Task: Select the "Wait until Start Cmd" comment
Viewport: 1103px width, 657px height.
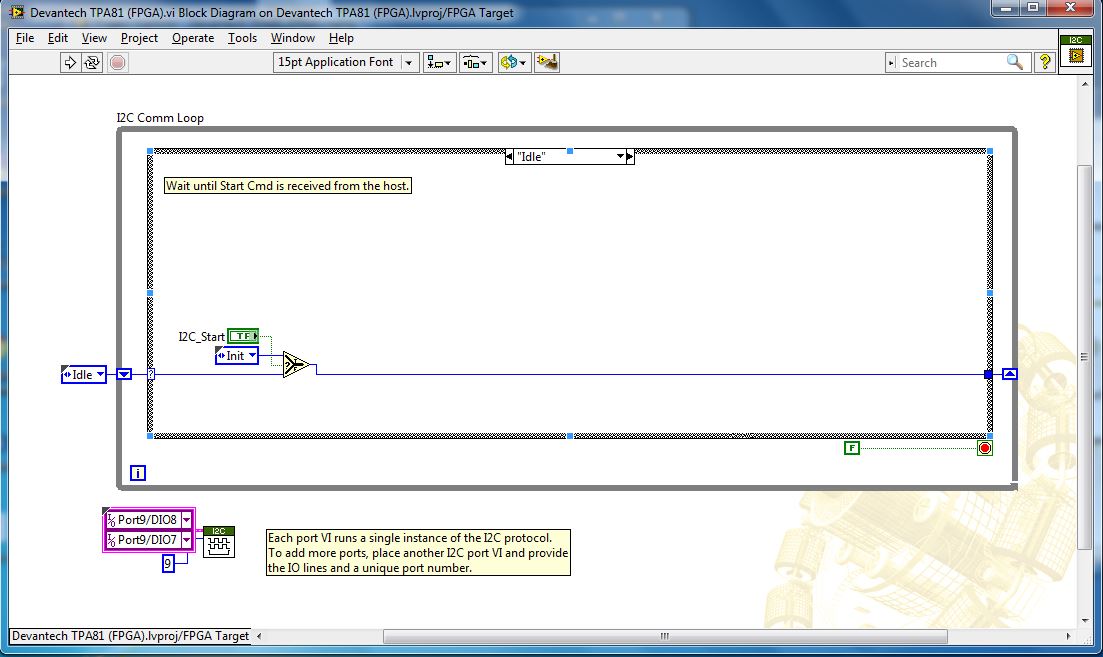Action: point(287,186)
